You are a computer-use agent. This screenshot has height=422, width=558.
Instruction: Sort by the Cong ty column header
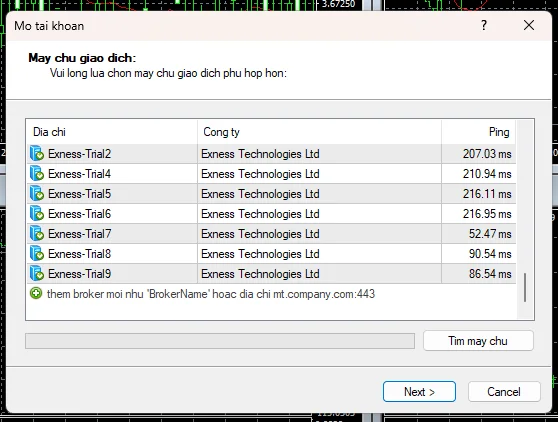(320, 132)
